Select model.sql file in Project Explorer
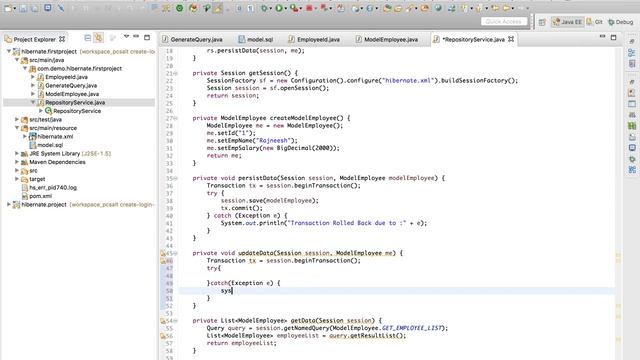The width and height of the screenshot is (640, 360). pyautogui.click(x=50, y=145)
